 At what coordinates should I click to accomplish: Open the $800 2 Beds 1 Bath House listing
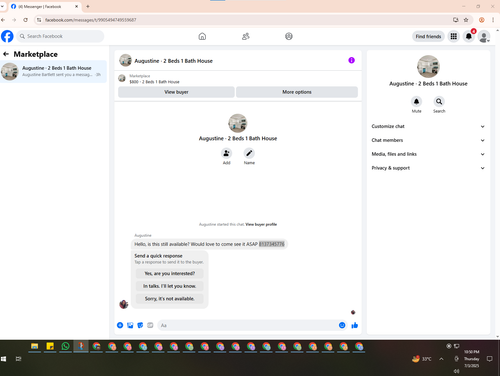154,82
